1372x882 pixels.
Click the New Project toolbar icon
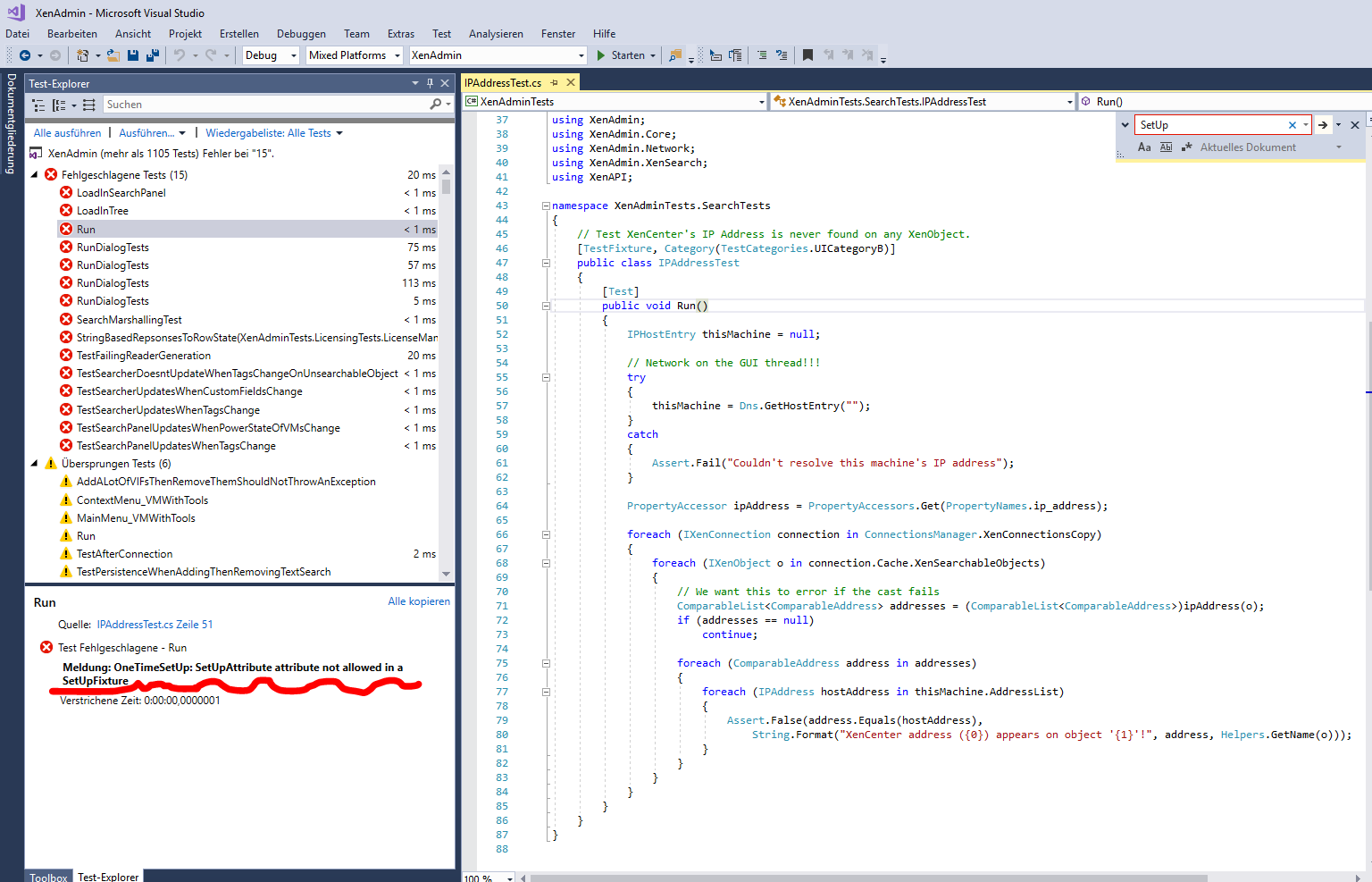(83, 55)
